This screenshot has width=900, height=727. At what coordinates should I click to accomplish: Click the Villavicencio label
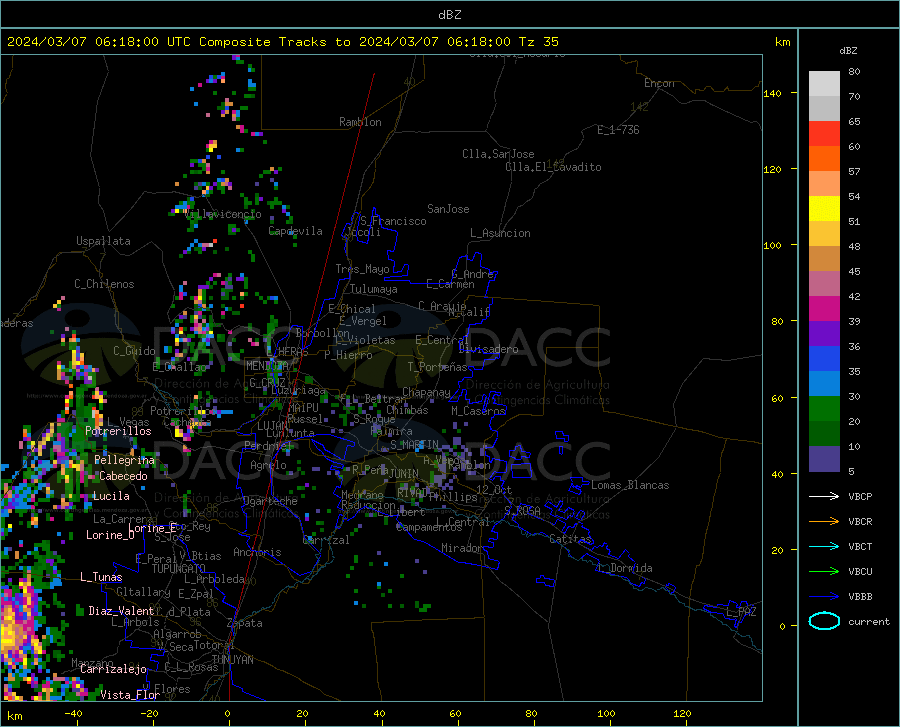[223, 214]
